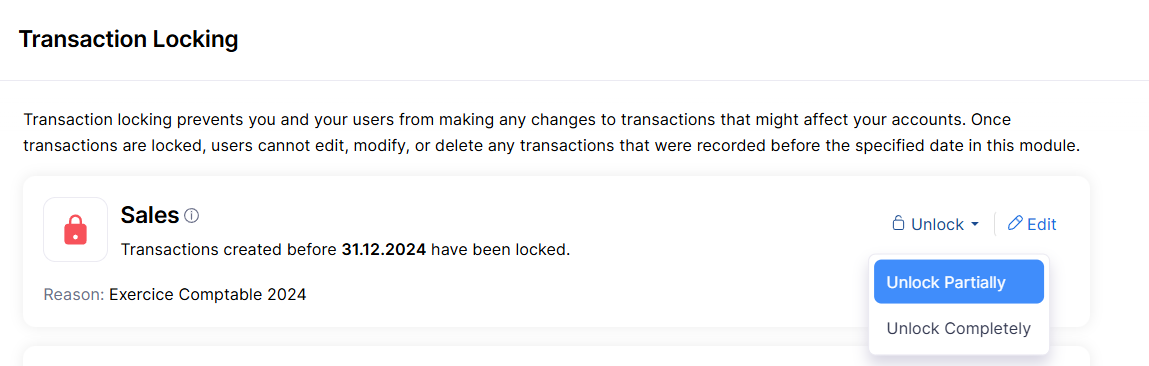Click the Transaction Locking page heading
The height and width of the screenshot is (366, 1149).
pos(128,40)
